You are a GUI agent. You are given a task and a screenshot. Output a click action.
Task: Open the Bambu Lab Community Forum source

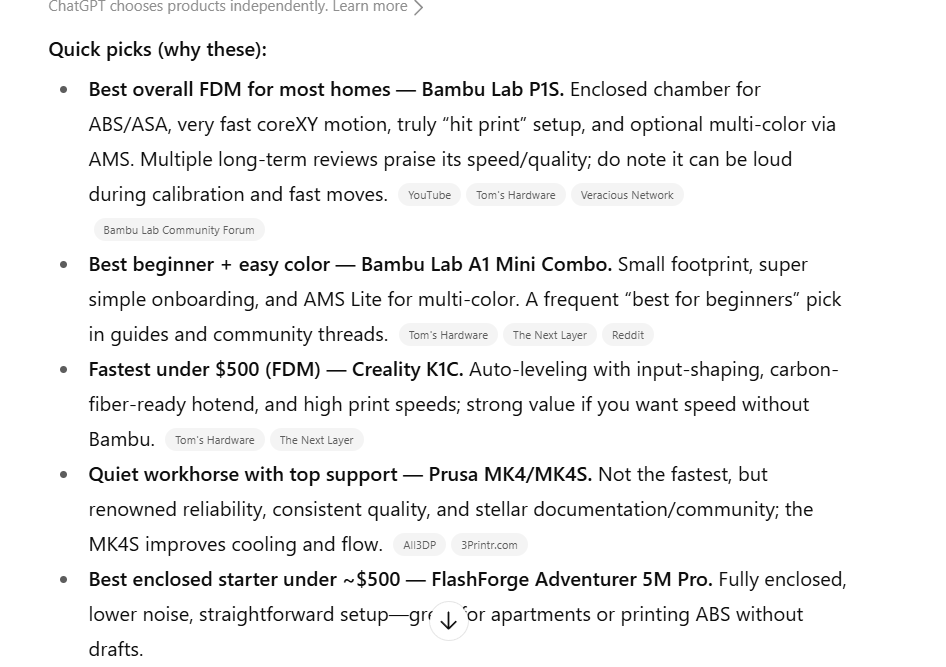[179, 230]
